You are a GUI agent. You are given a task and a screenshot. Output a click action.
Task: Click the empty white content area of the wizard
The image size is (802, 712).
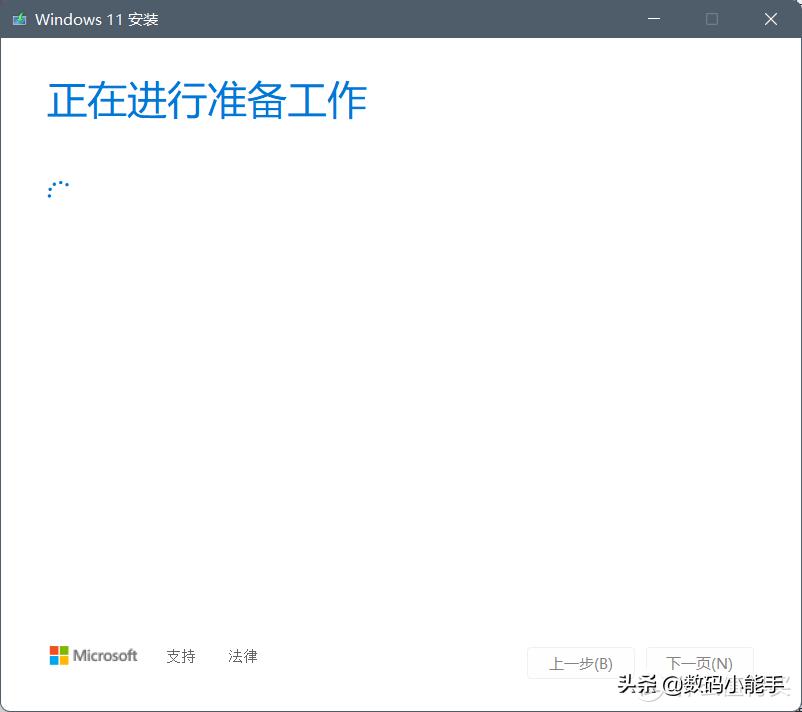click(x=400, y=400)
